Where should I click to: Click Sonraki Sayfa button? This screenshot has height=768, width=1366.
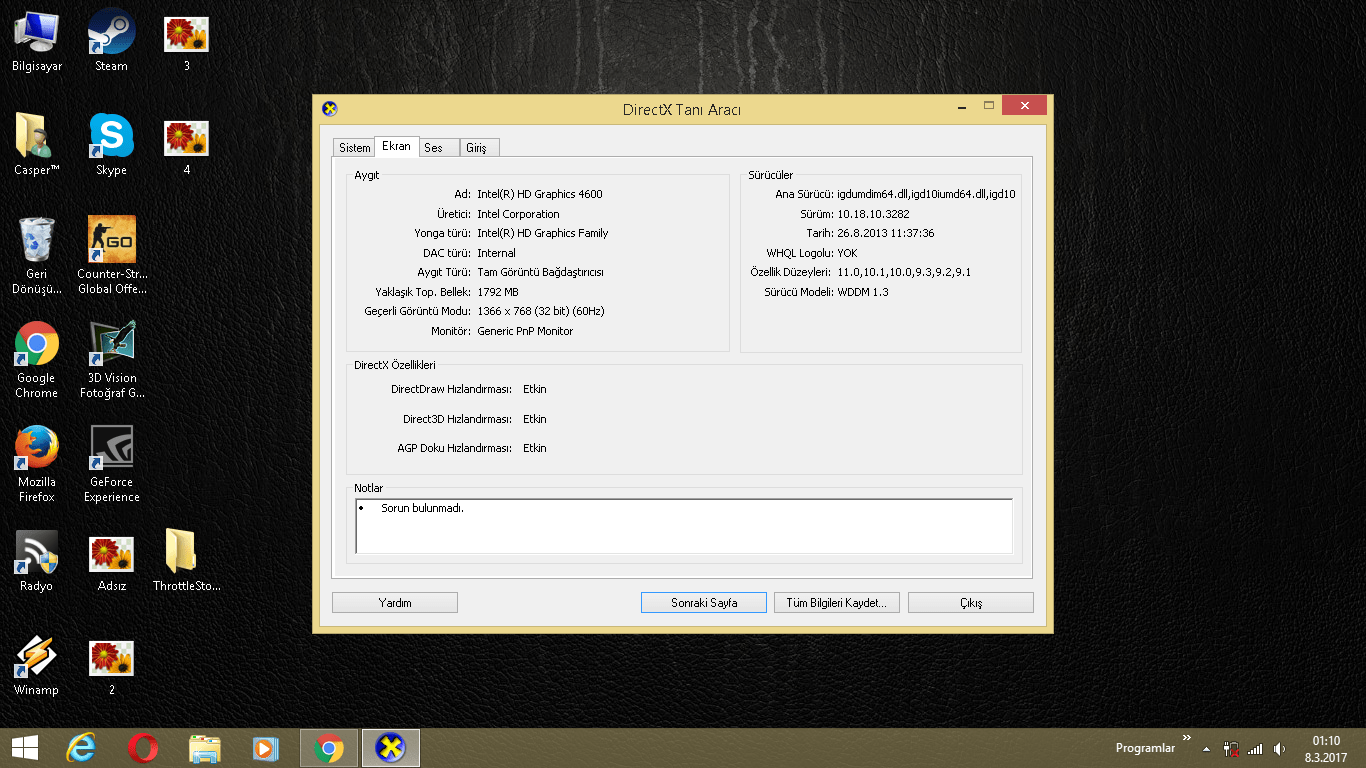point(704,603)
